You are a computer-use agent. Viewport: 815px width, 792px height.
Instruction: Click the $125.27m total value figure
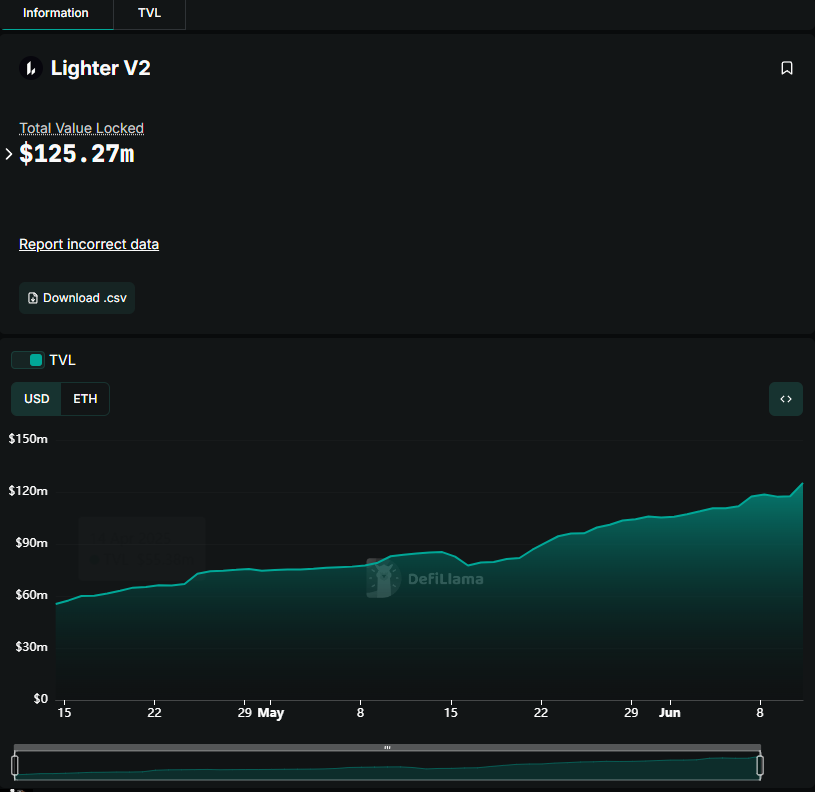coord(77,154)
